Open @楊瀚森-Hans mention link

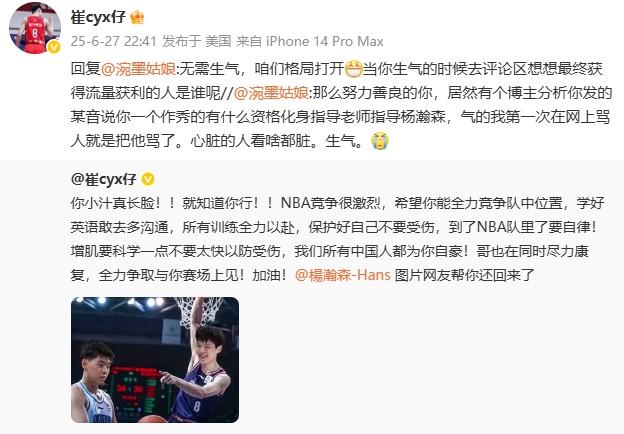click(x=343, y=275)
